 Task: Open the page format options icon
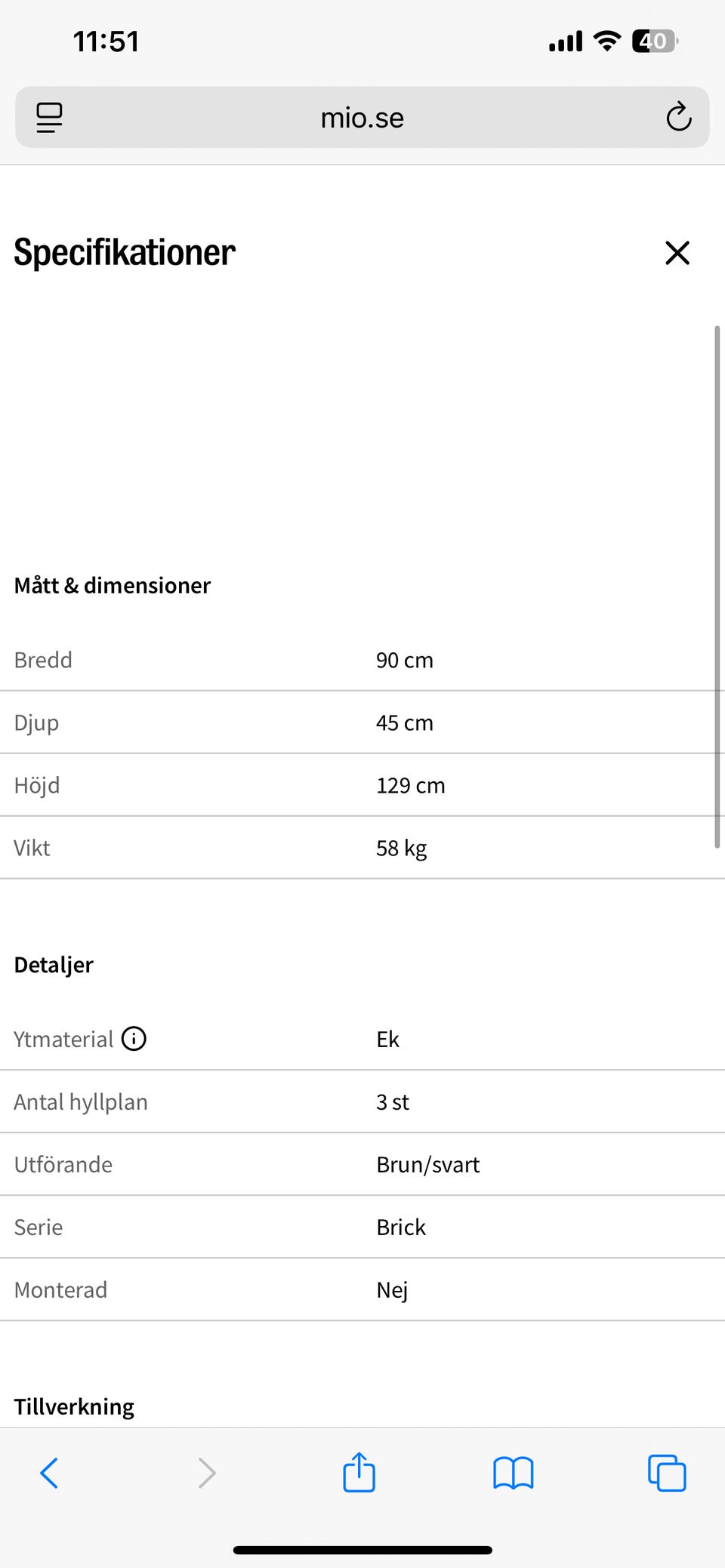click(50, 118)
